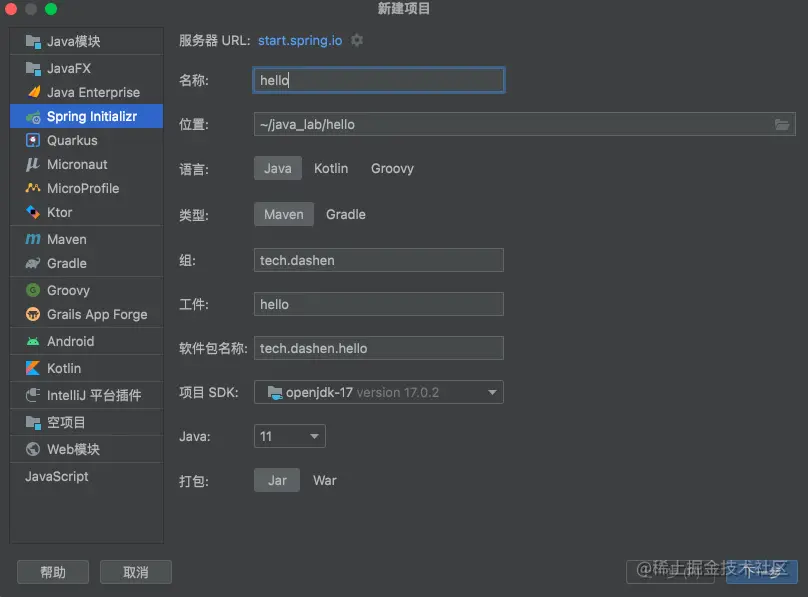This screenshot has width=808, height=597.
Task: Click the Spring Initializr leaf icon
Action: coord(33,117)
